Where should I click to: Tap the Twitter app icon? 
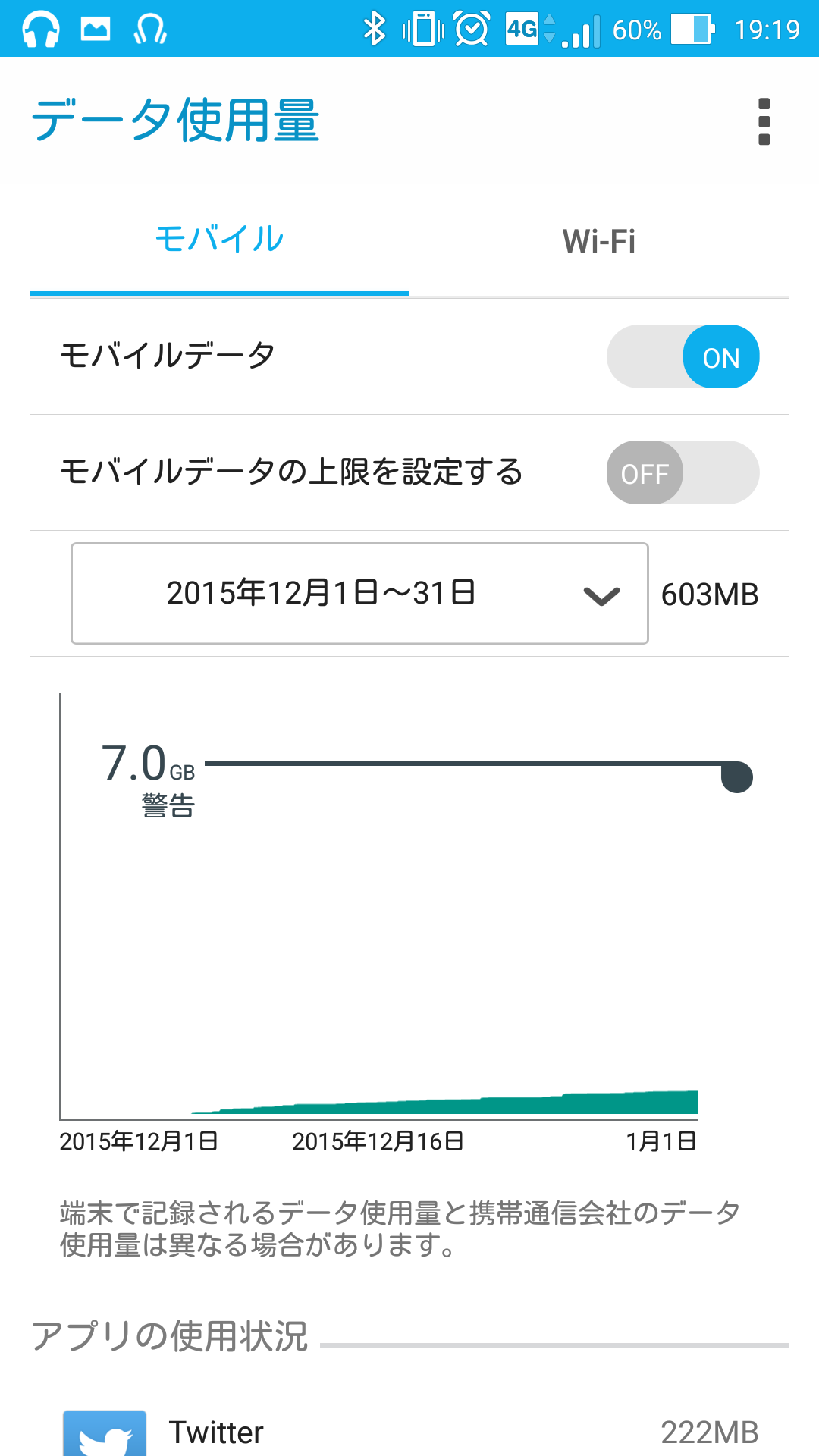(x=105, y=1432)
